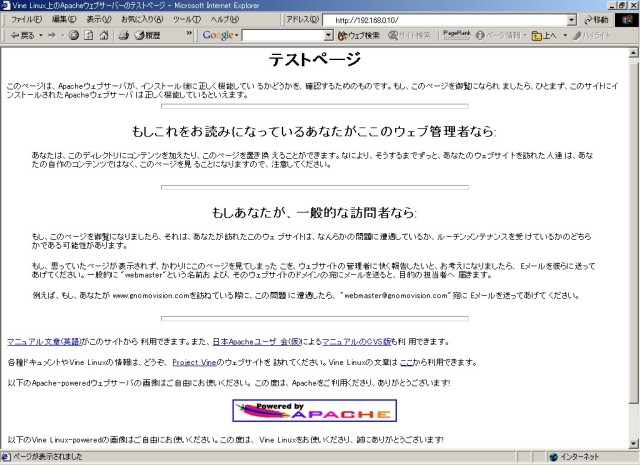Viewport: 640px width, 465px height.
Task: Open the お気に入り (Favorites) menu
Action: pos(142,19)
